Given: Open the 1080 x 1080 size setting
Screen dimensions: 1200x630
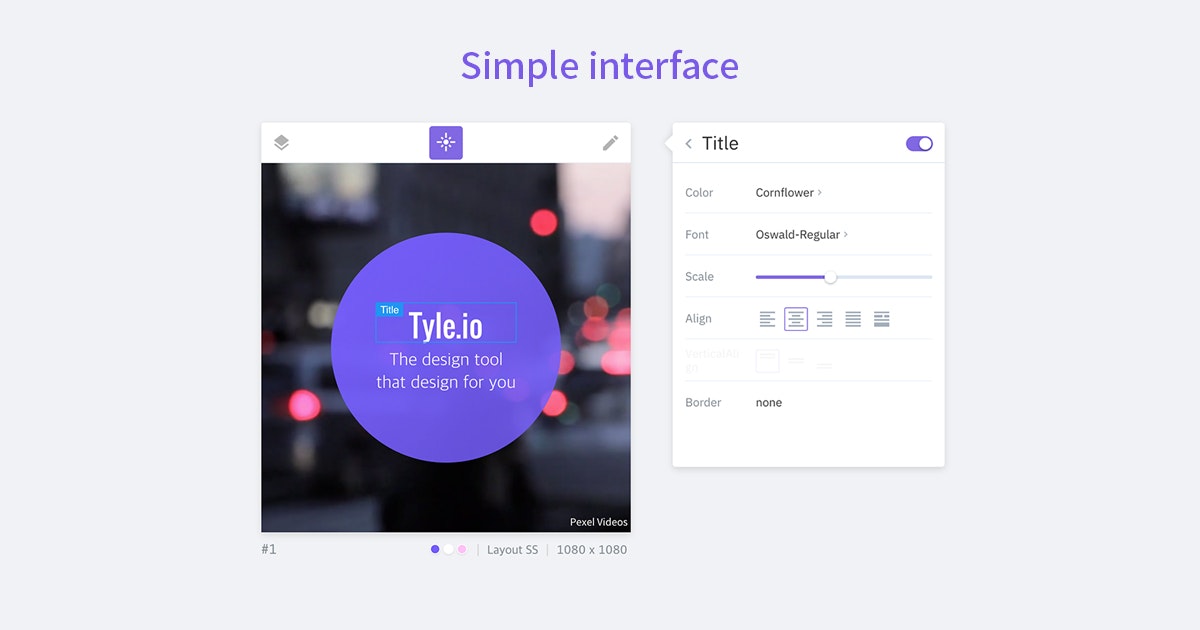Looking at the screenshot, I should (592, 549).
